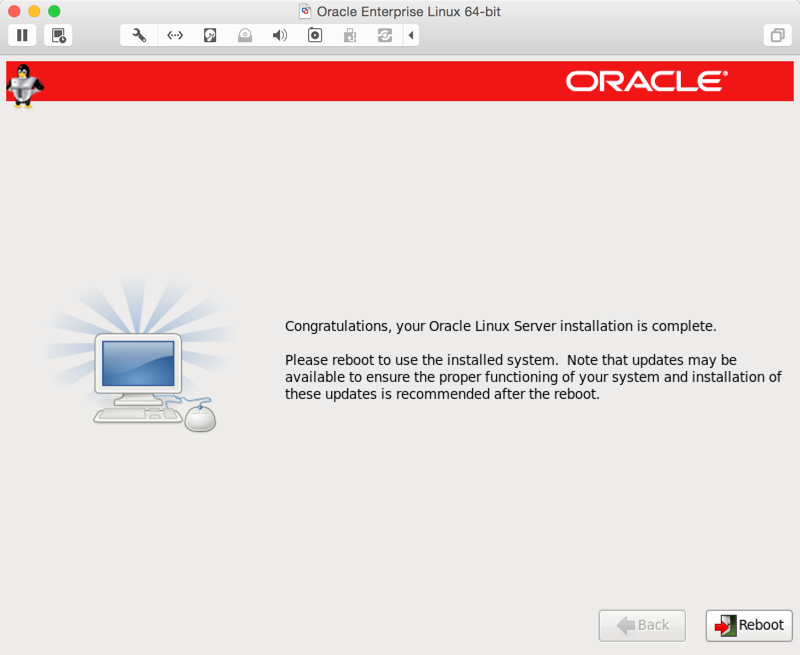Image resolution: width=800 pixels, height=655 pixels.
Task: Pause the virtual machine
Action: point(22,35)
